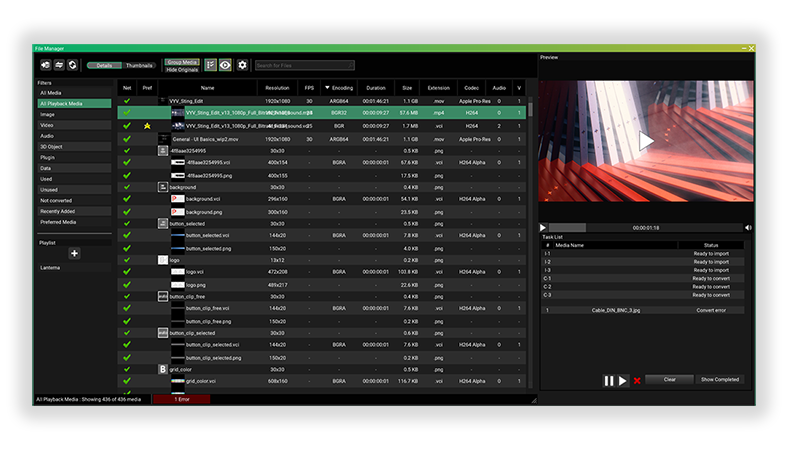Click the button_clip_selected group icon

163,333
